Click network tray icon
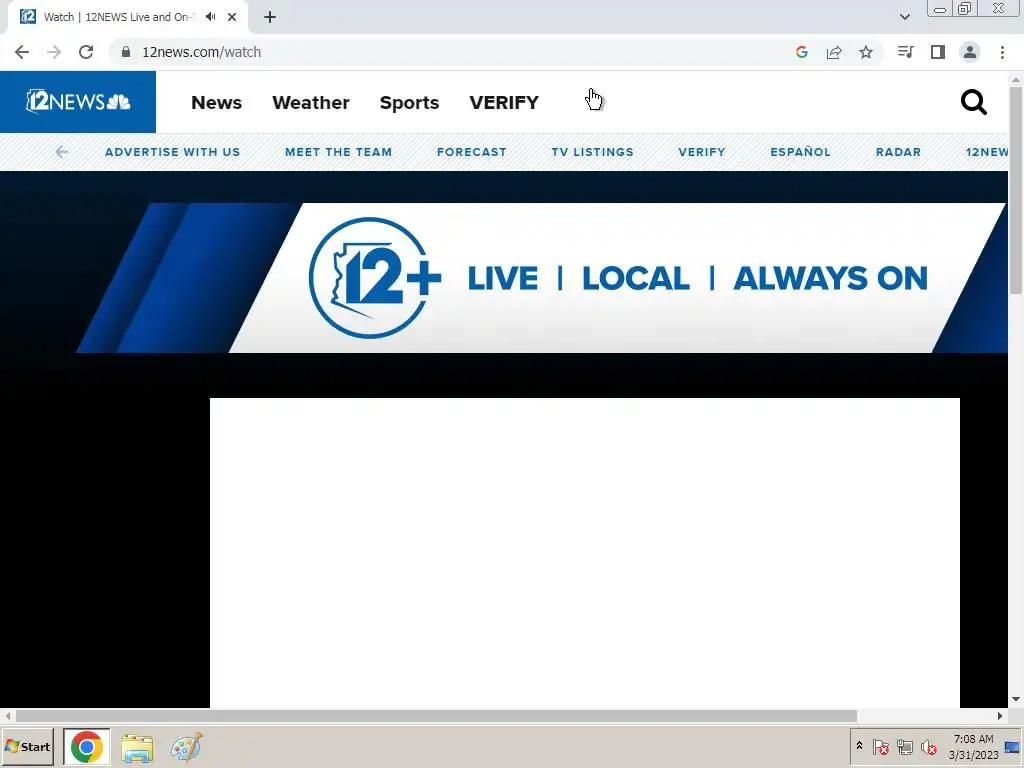 click(x=904, y=747)
